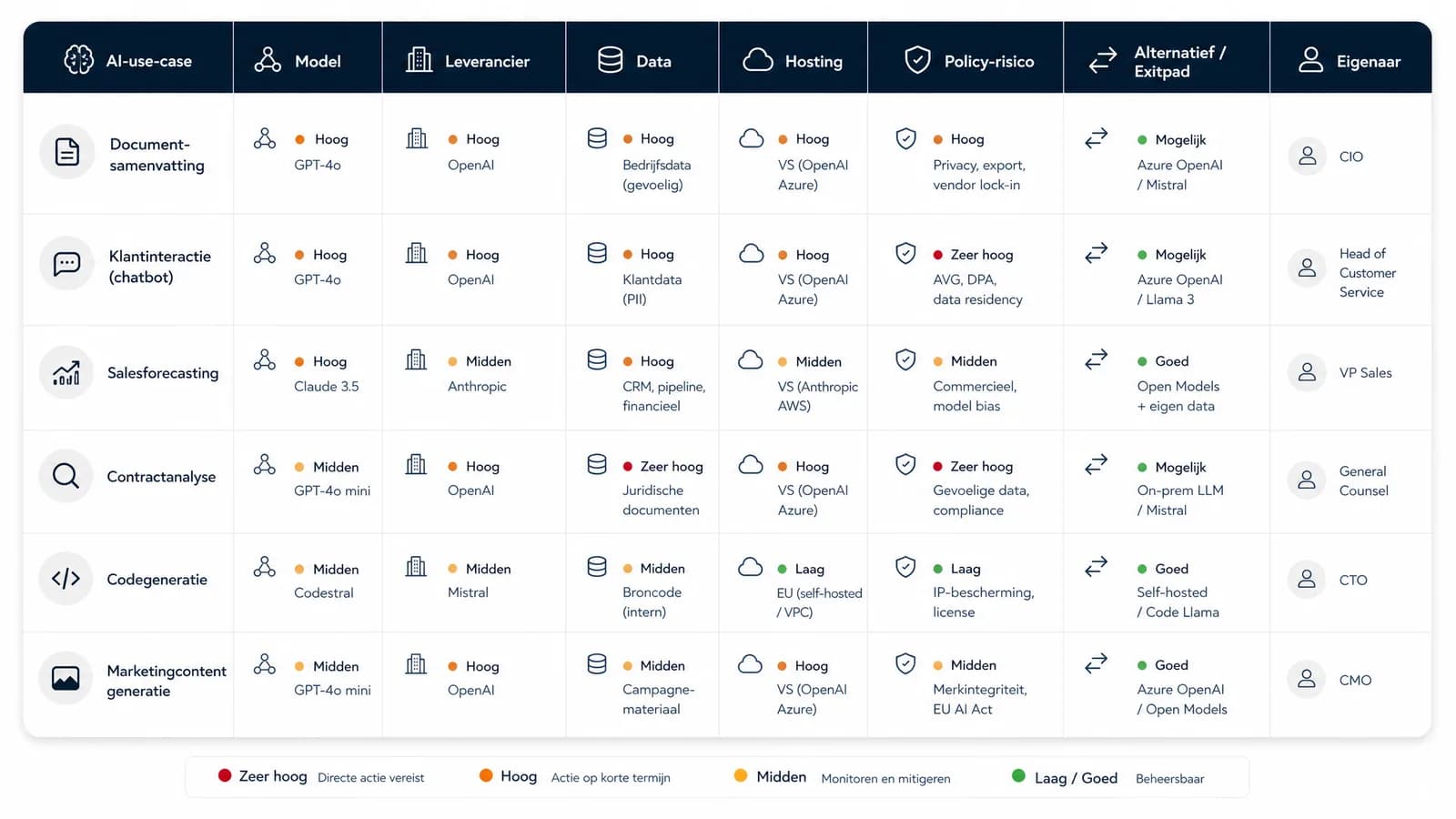Click the model icon beside Claude 3.5

(x=265, y=359)
